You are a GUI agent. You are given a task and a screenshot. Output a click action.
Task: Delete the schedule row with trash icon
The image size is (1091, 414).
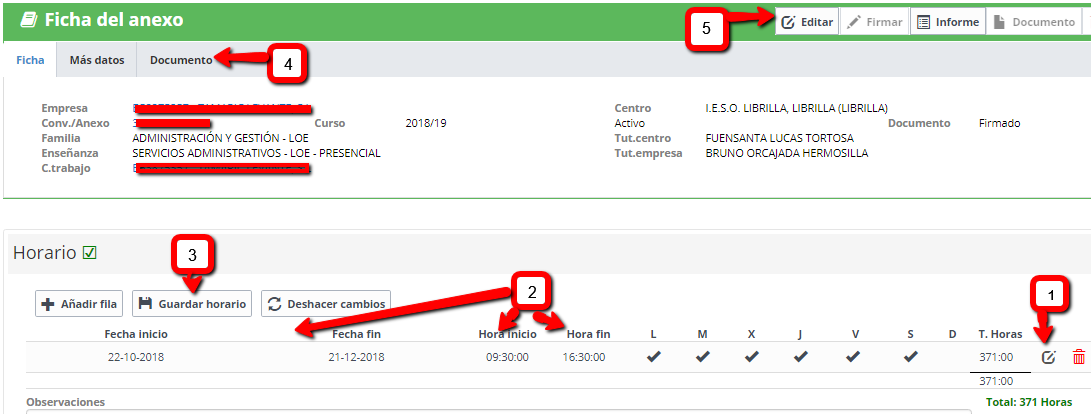1078,357
